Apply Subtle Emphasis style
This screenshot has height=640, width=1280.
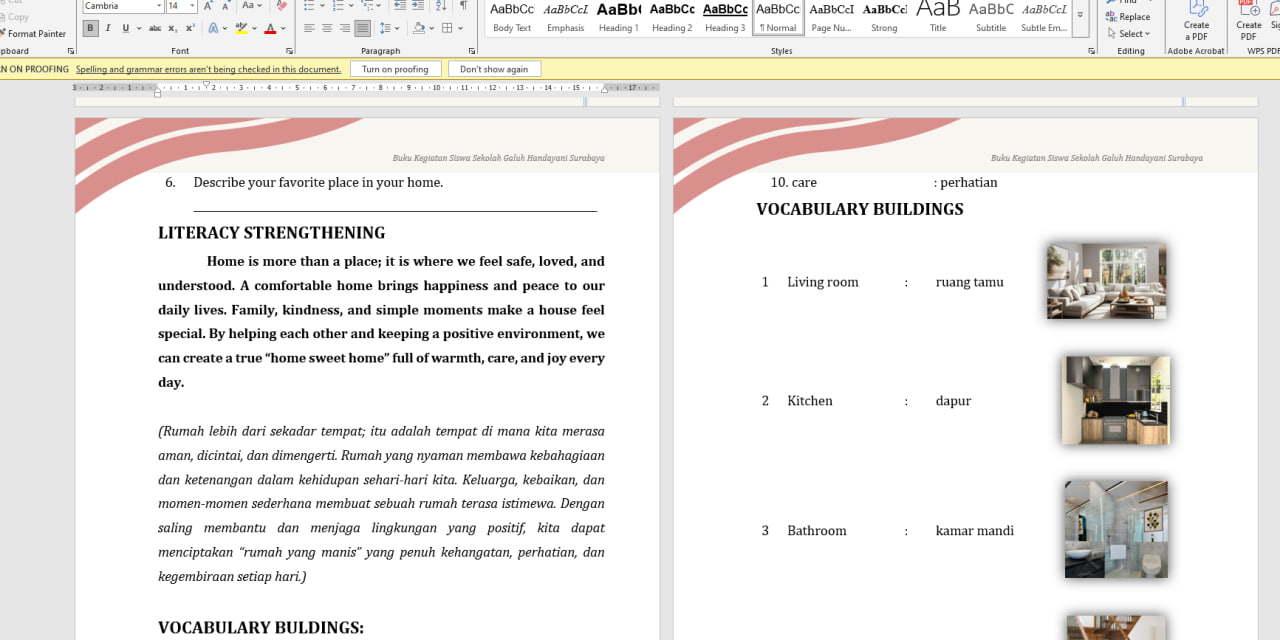click(x=1044, y=17)
